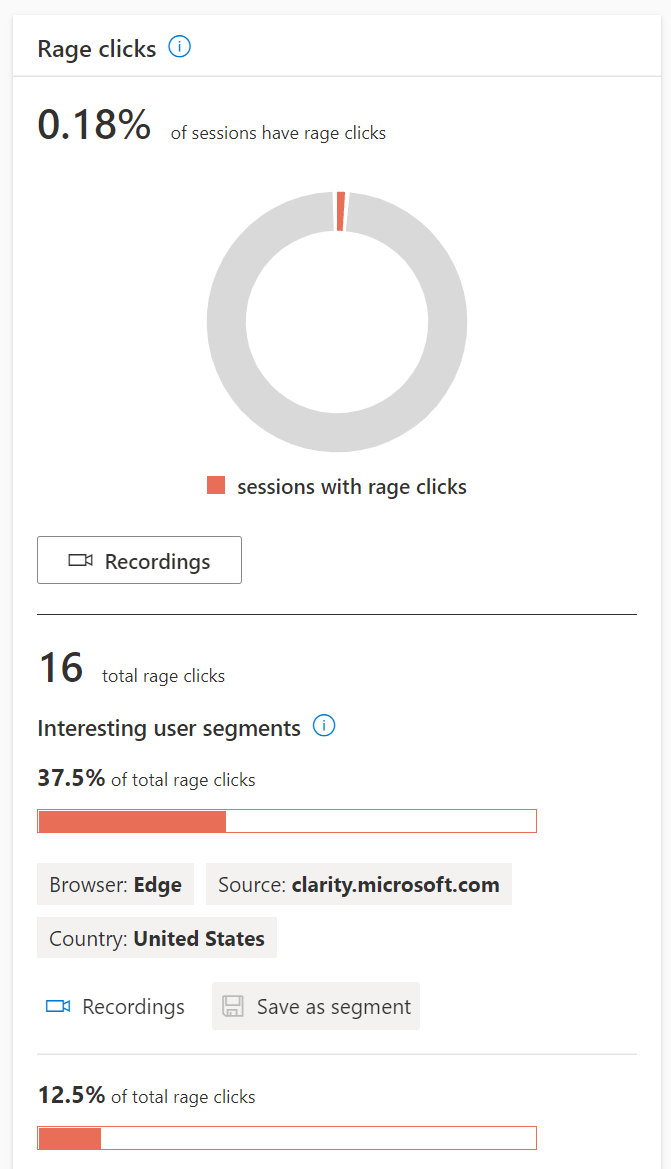
Task: Click the info icon beside Rage clicks title
Action: pos(180,47)
